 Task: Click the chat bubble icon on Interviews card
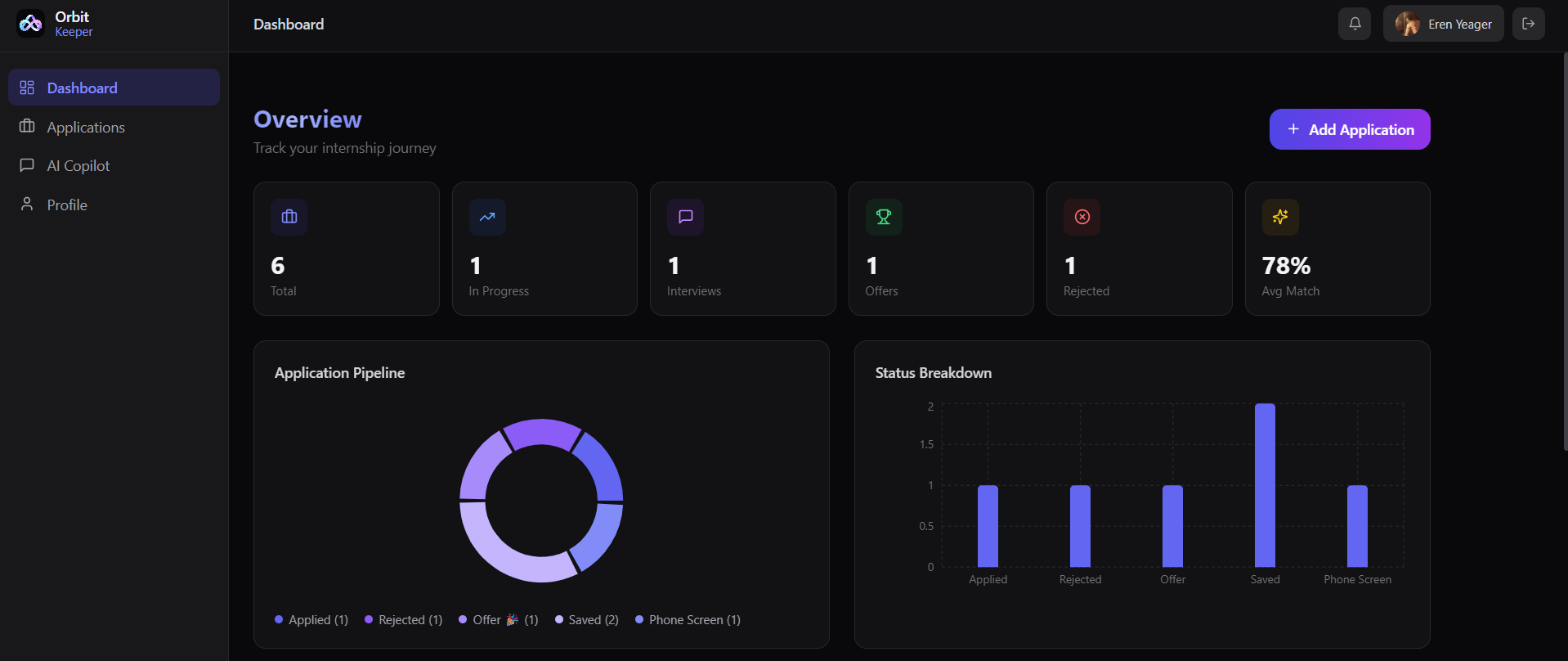point(686,217)
